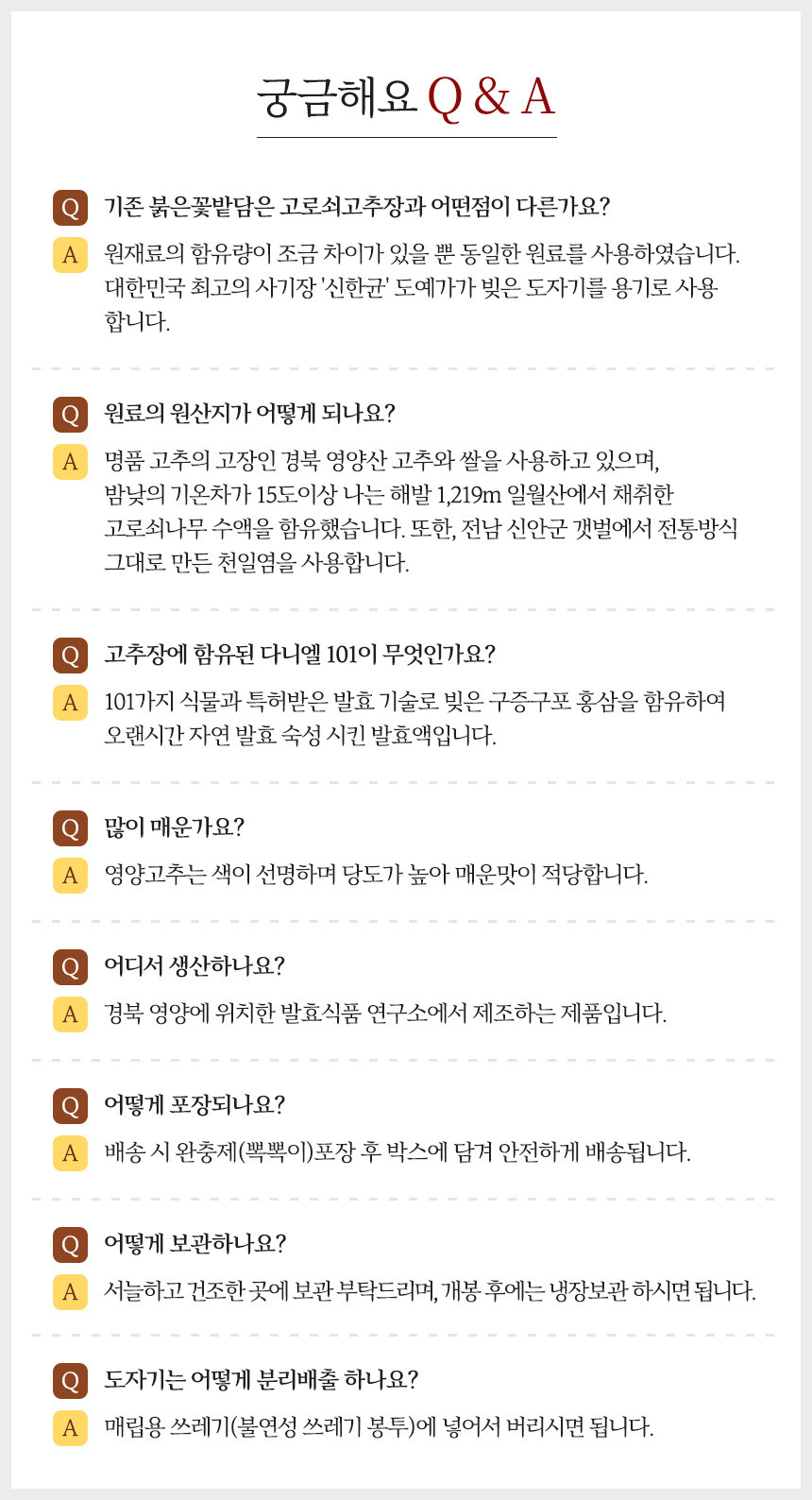The image size is (812, 1500).
Task: Click the A icon beside the '매립용 쓰레기' answer
Action: pos(70,1427)
